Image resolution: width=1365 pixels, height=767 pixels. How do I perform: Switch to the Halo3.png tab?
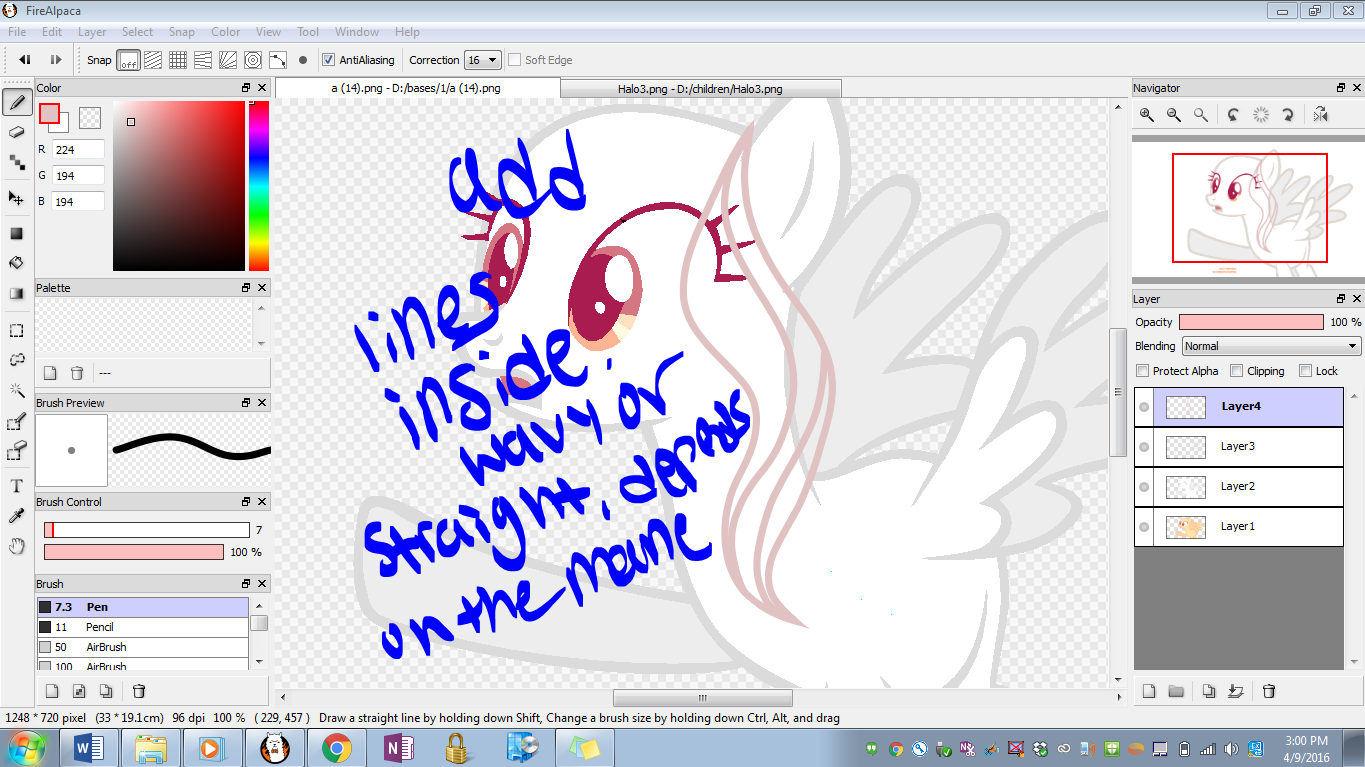click(x=699, y=89)
